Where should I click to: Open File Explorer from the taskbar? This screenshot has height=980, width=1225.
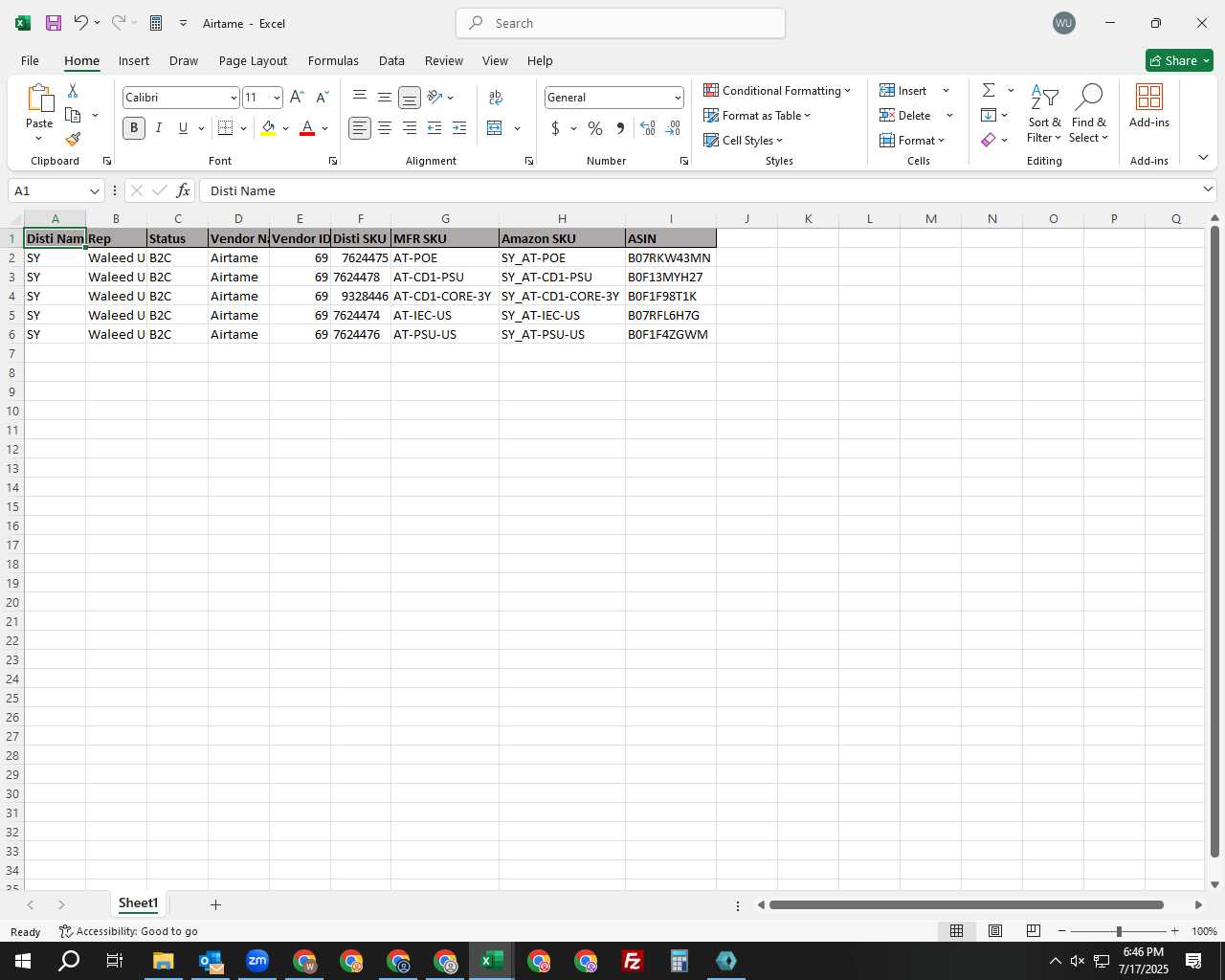tap(164, 961)
